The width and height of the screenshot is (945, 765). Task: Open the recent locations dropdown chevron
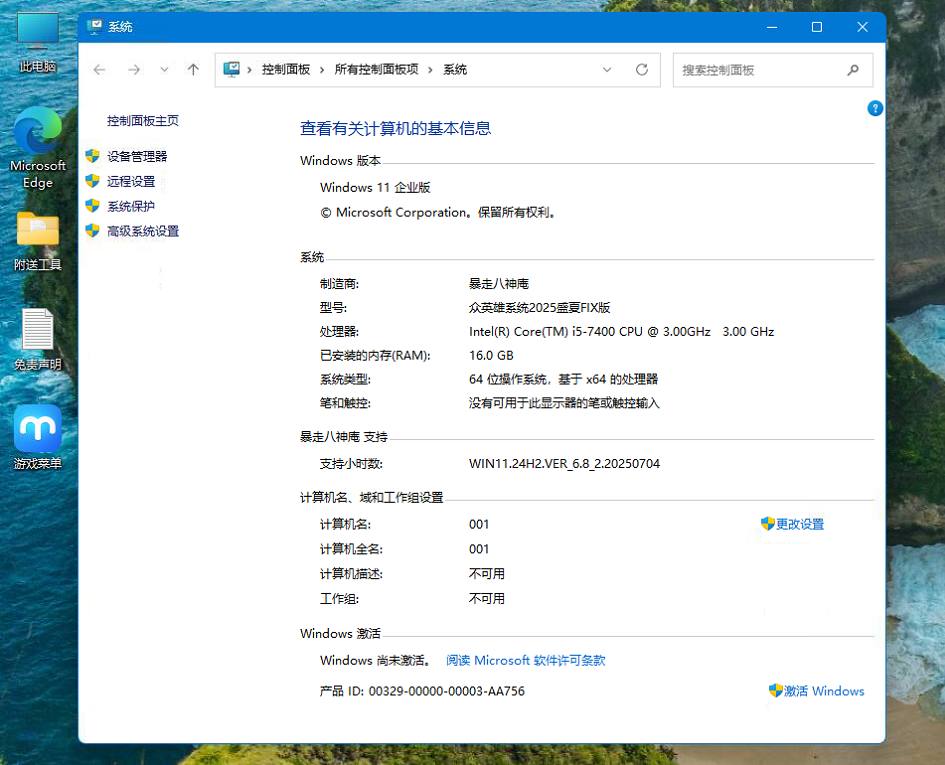point(164,70)
